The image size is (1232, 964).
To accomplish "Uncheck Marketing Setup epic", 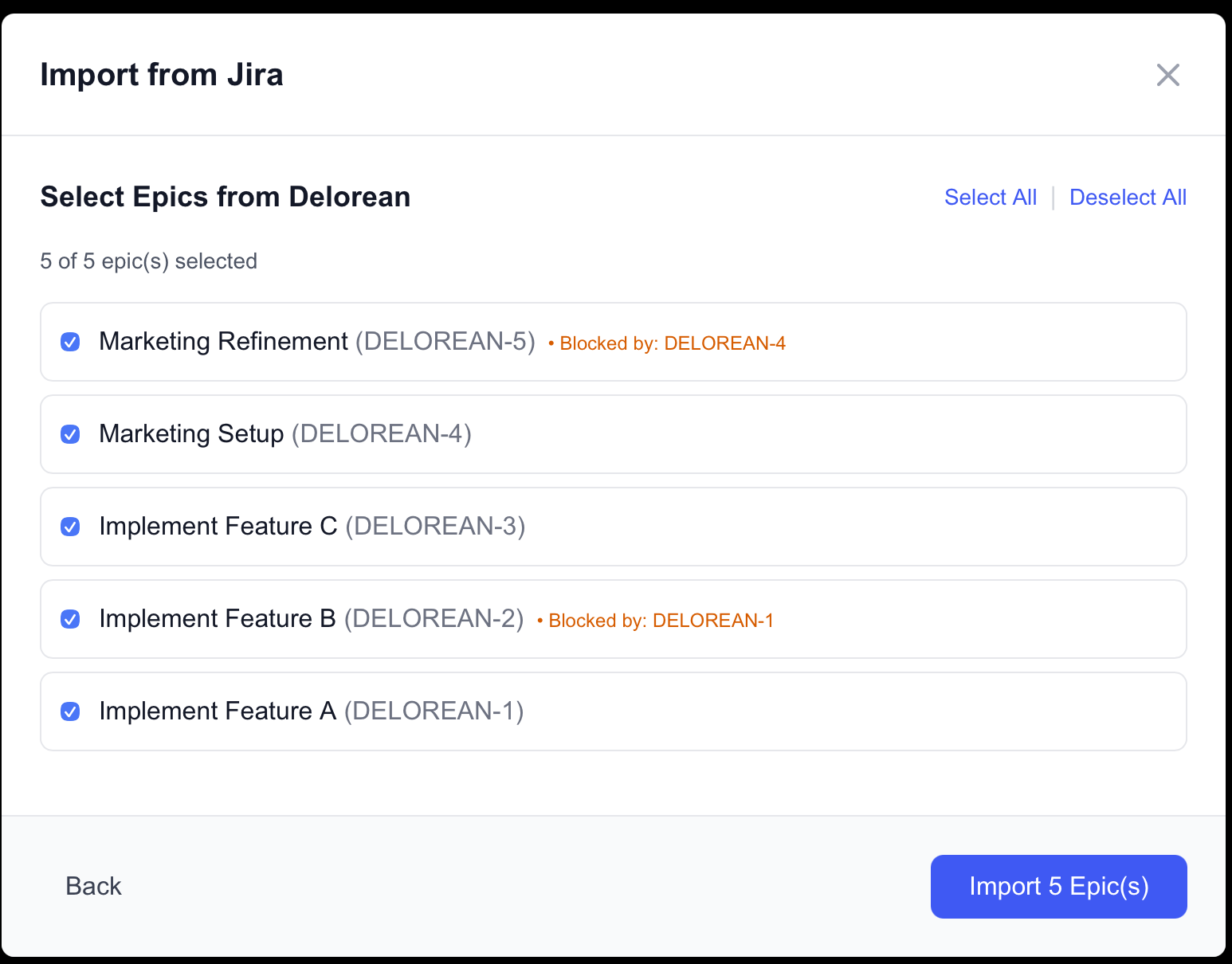I will tap(70, 434).
